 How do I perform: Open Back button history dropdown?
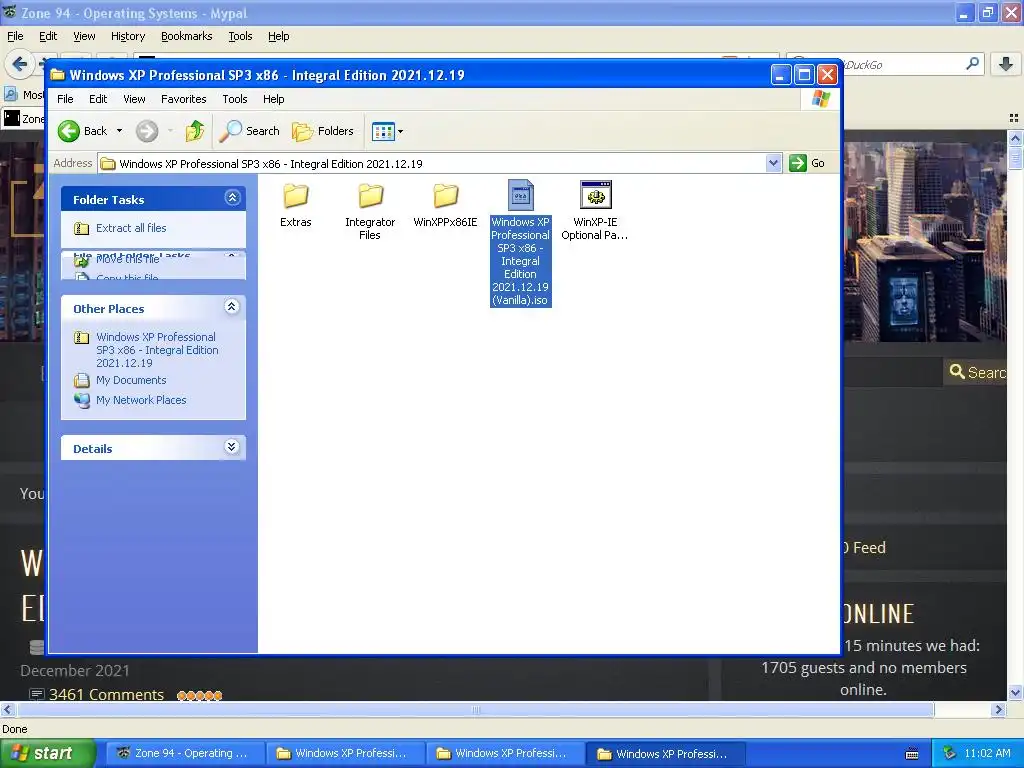tap(120, 131)
